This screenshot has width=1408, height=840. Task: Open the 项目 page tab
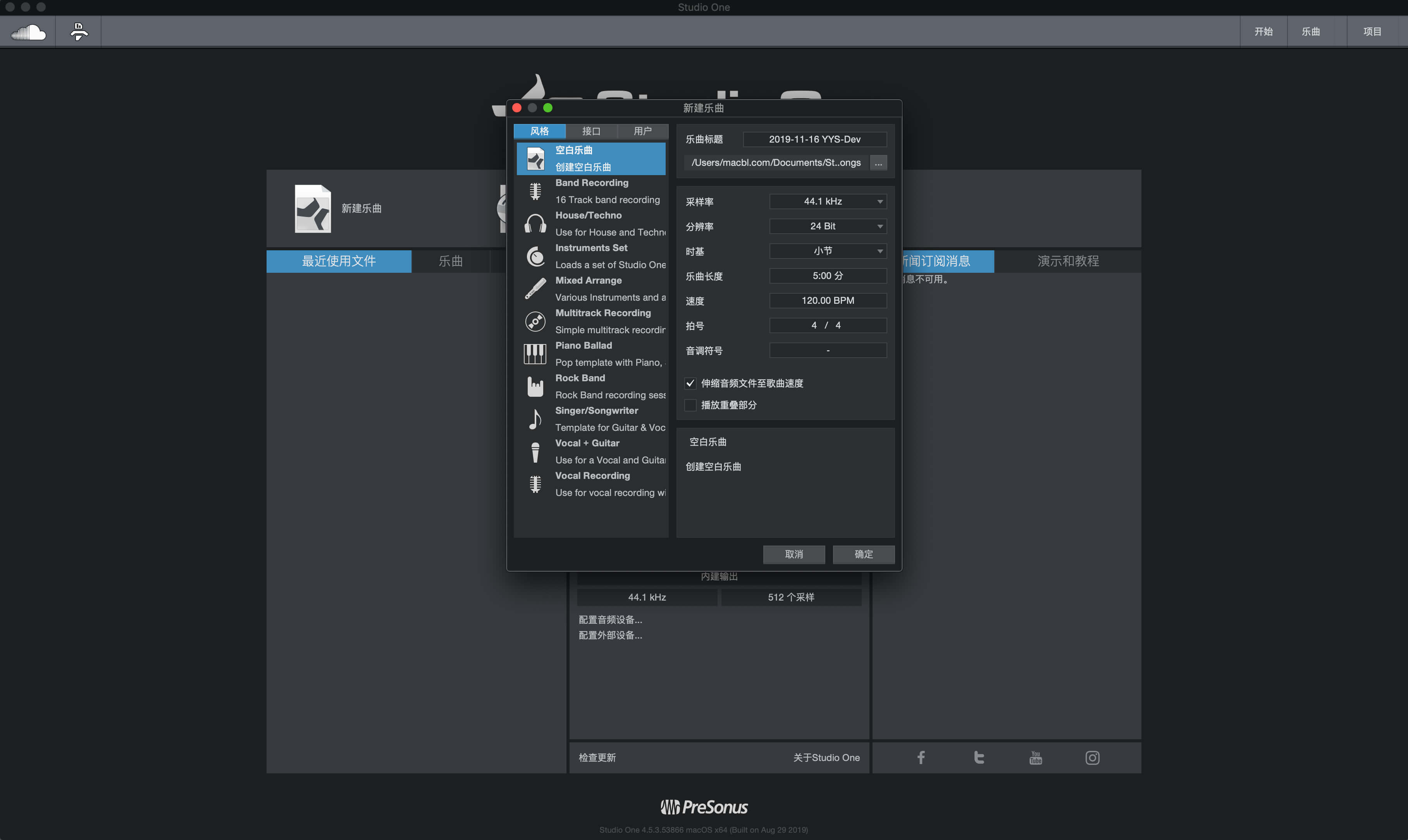pos(1372,32)
